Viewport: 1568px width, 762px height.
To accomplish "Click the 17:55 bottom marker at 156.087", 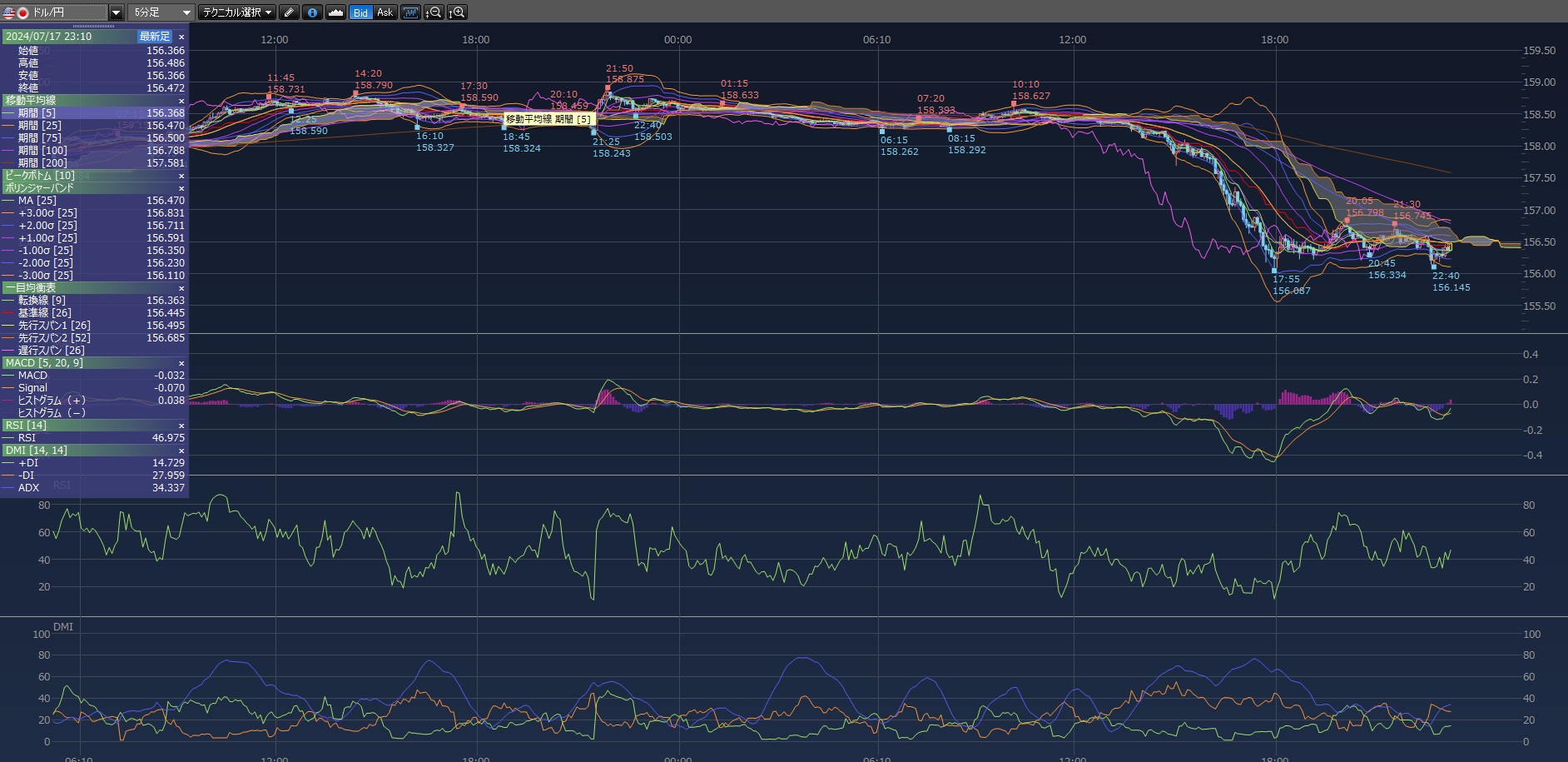I will (1274, 271).
